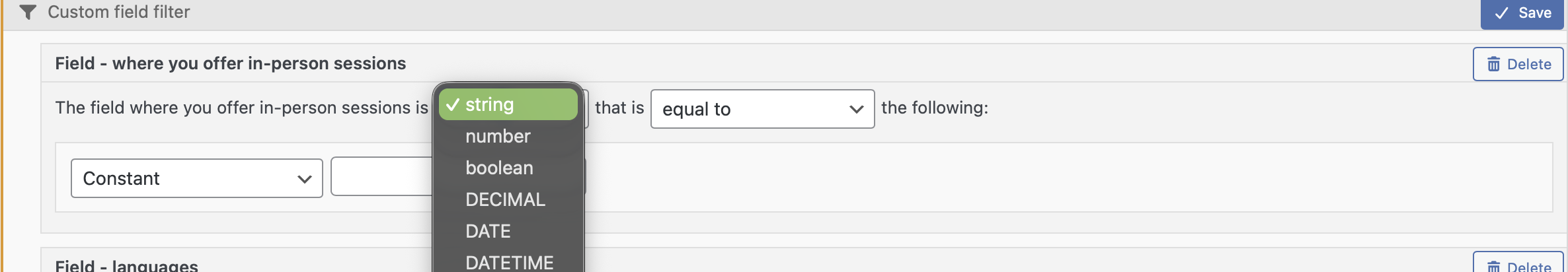Click the checkmark icon on Save
This screenshot has height=272, width=1568.
(x=1501, y=13)
